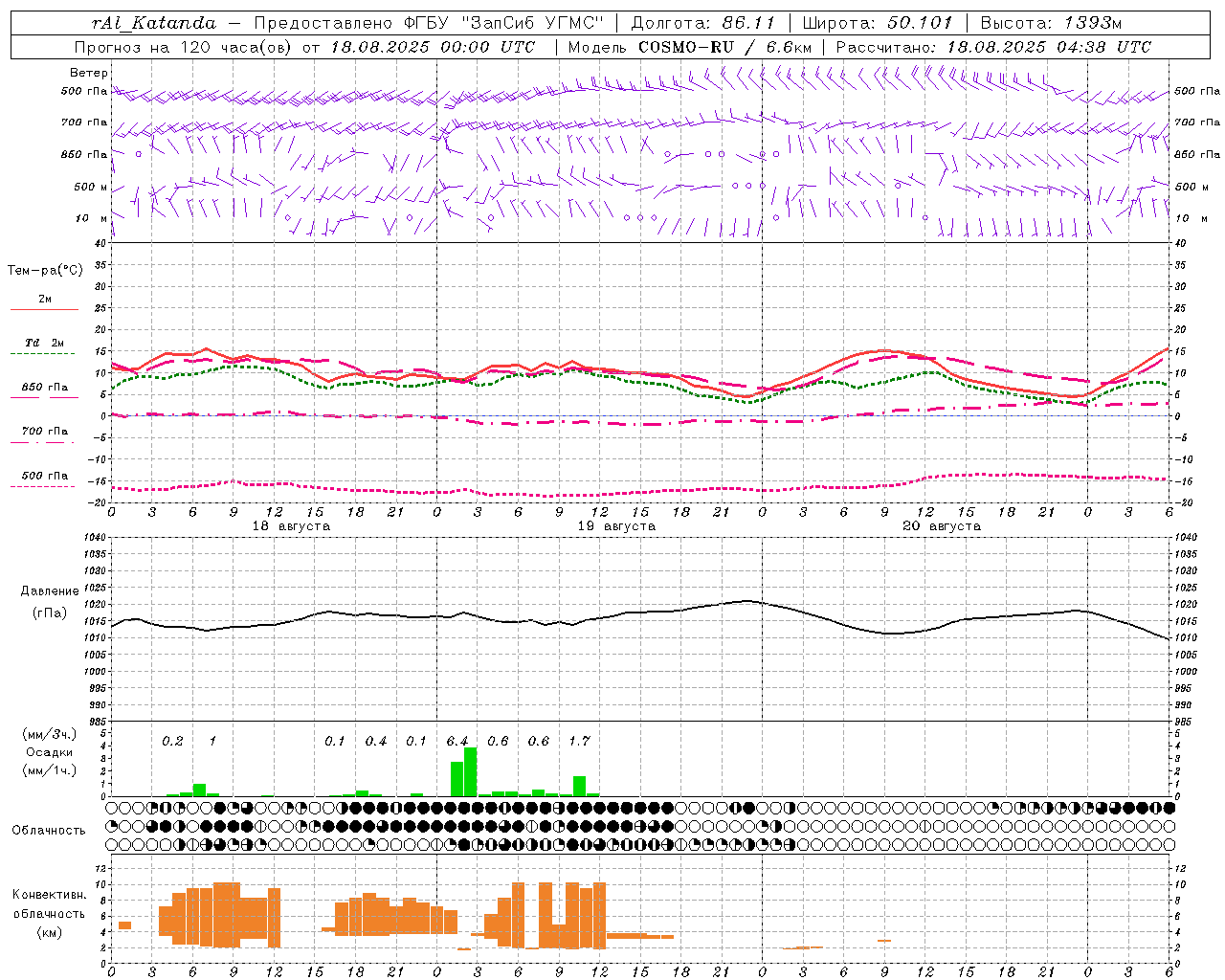Image resolution: width=1225 pixels, height=980 pixels.
Task: Click the 20 августа date label
Action: tap(942, 526)
